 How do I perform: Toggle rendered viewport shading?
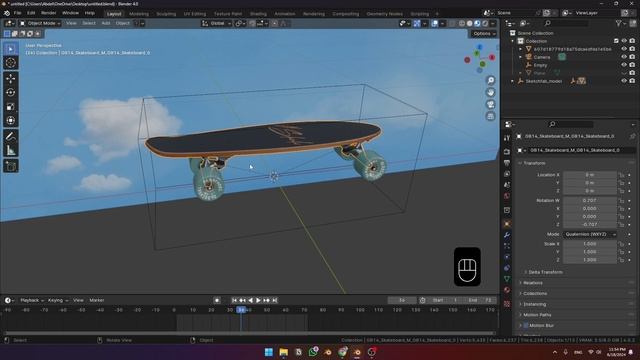pos(485,24)
